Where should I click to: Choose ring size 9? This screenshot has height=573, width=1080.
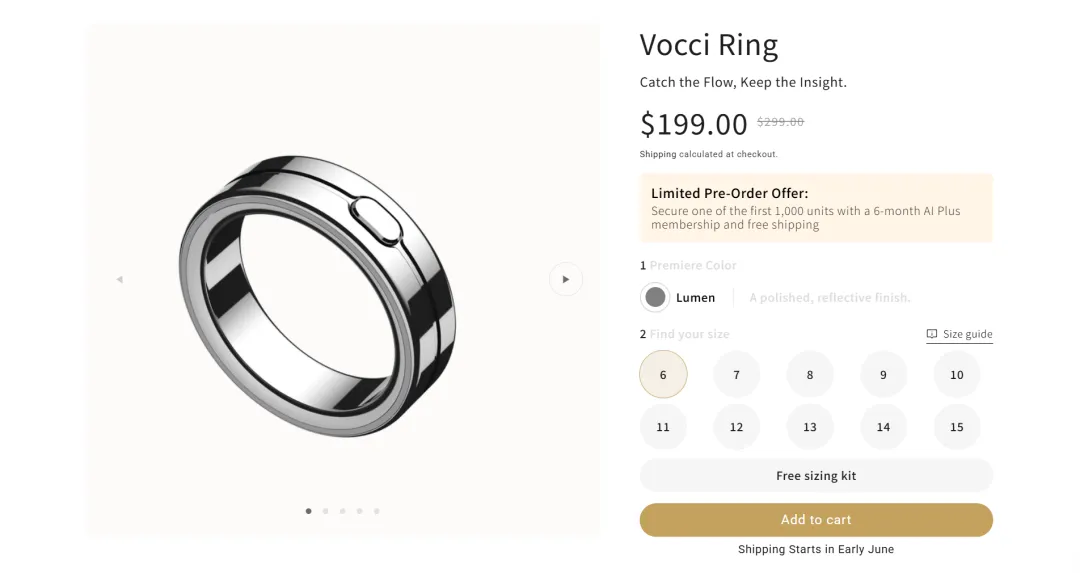[x=883, y=375]
